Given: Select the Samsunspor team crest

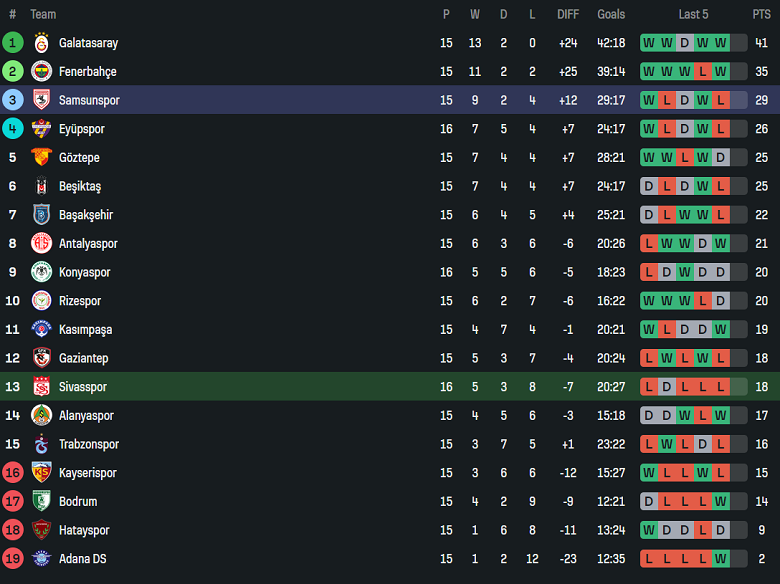Looking at the screenshot, I should pyautogui.click(x=41, y=100).
